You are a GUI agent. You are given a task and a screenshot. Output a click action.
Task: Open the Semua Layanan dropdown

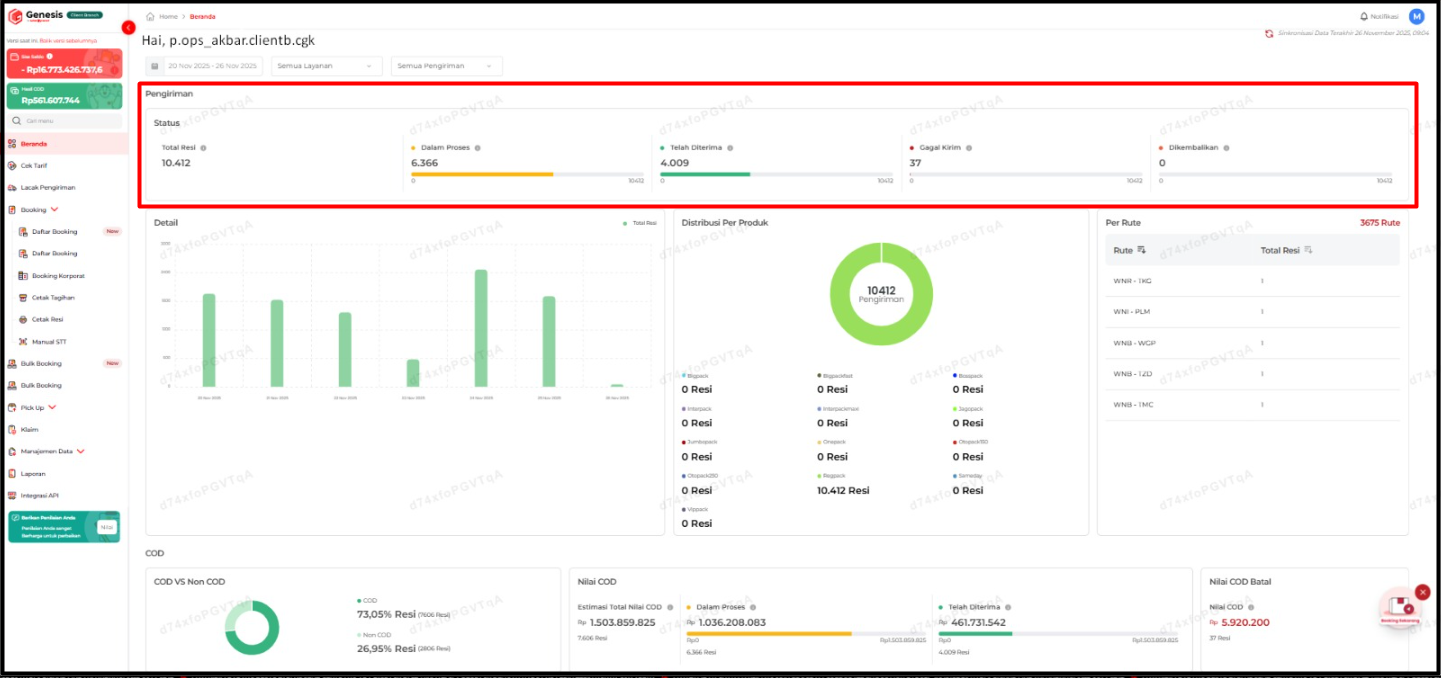[327, 66]
